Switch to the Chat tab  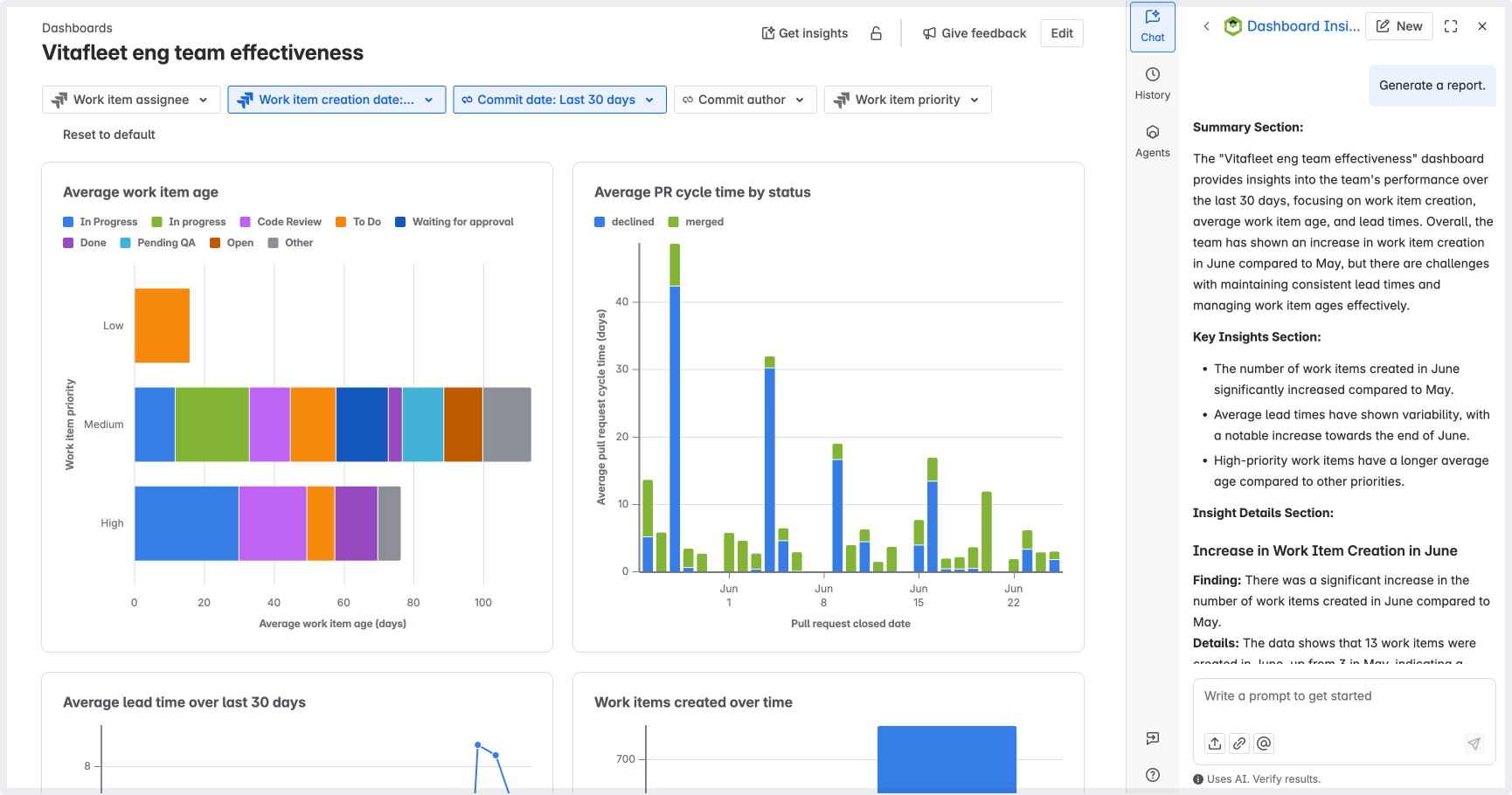click(1152, 27)
